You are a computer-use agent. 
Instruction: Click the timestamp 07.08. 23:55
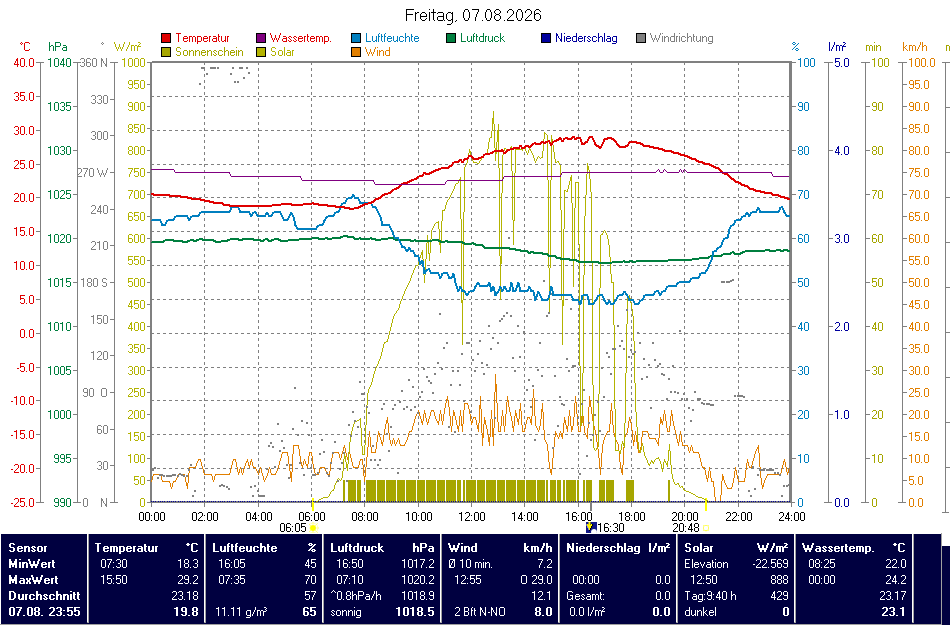pyautogui.click(x=44, y=612)
